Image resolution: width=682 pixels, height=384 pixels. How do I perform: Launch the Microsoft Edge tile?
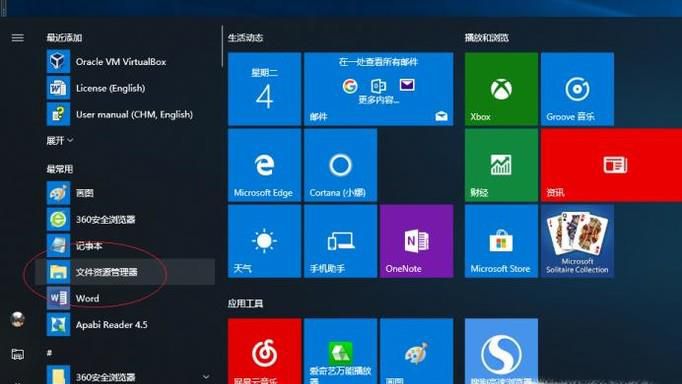(x=264, y=165)
